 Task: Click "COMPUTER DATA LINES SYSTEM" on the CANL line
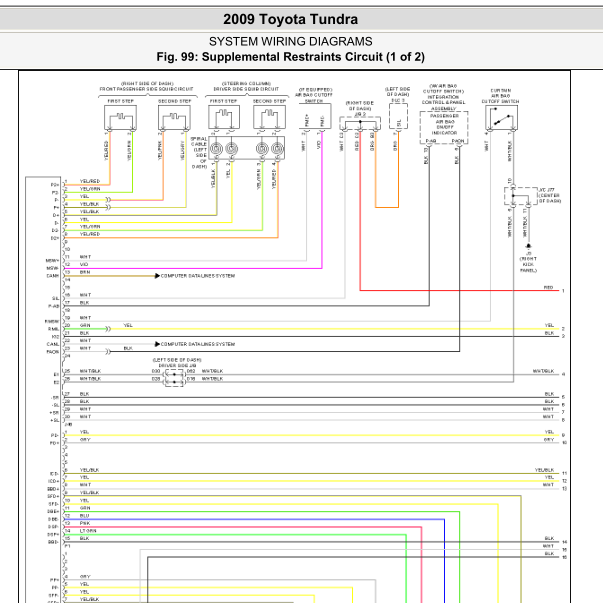pos(198,344)
